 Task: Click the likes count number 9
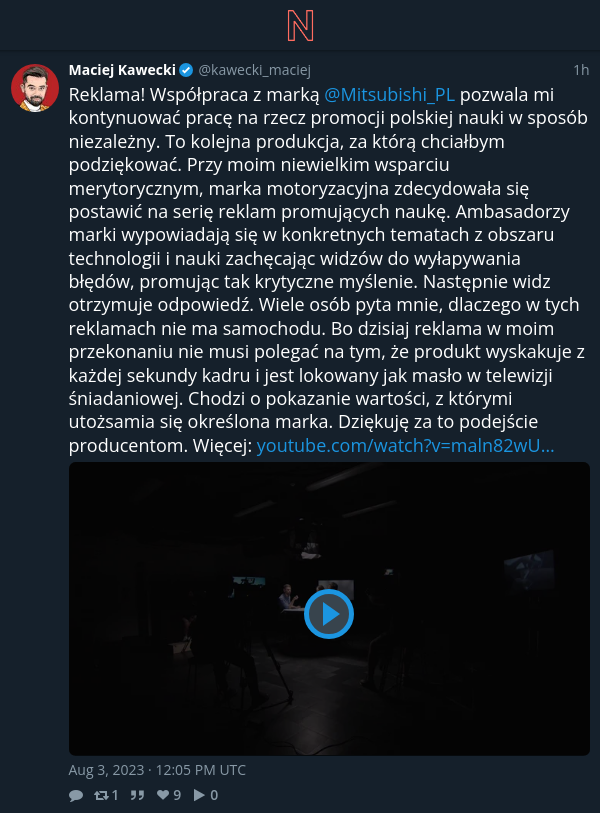click(177, 795)
